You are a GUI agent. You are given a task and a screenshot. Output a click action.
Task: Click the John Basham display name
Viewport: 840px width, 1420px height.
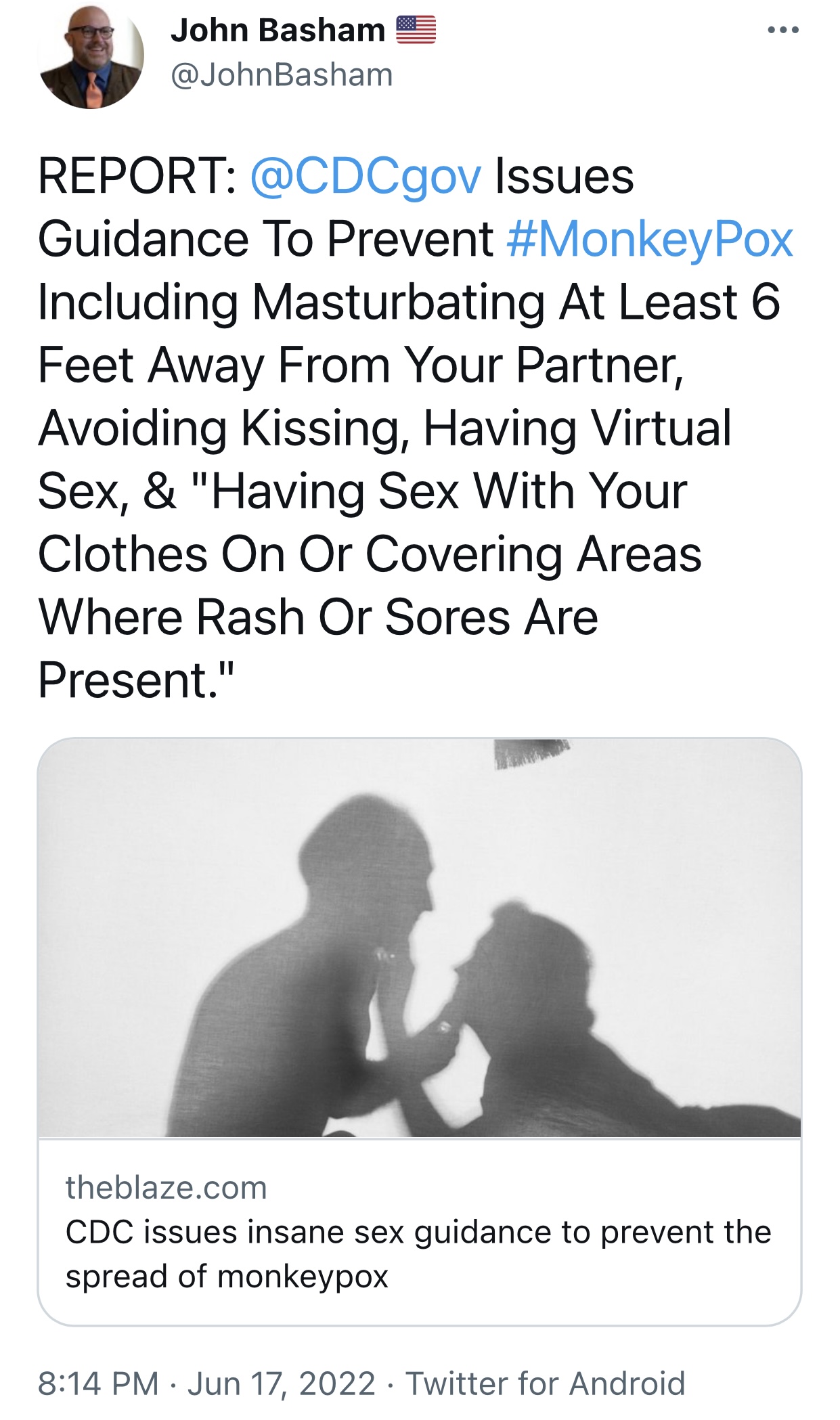point(278,30)
